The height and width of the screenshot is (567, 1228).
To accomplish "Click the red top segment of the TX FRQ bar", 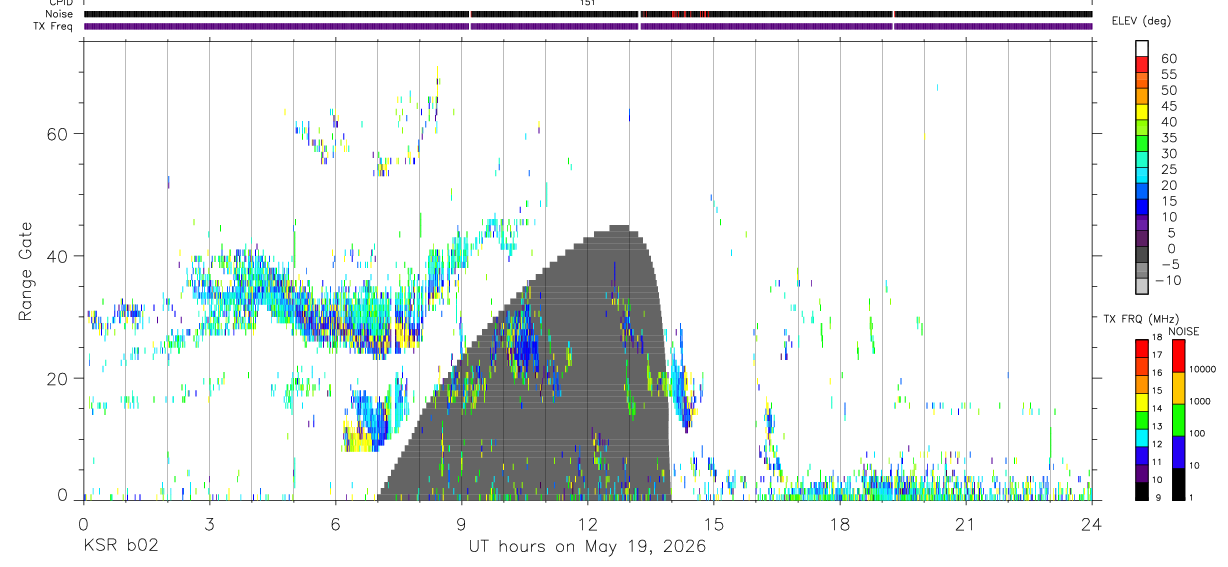I will coord(1142,348).
